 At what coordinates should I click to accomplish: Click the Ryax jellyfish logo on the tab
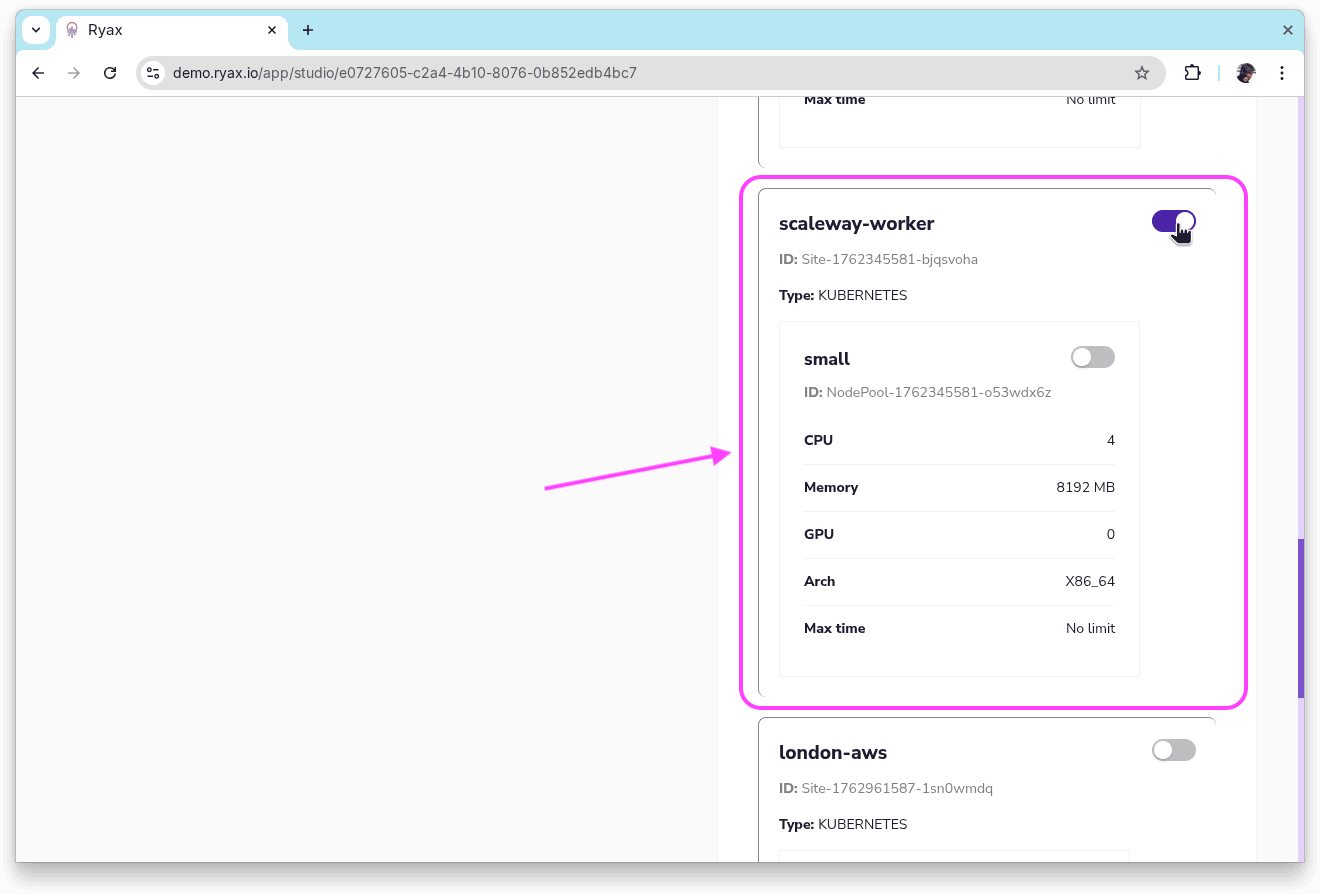coord(71,30)
